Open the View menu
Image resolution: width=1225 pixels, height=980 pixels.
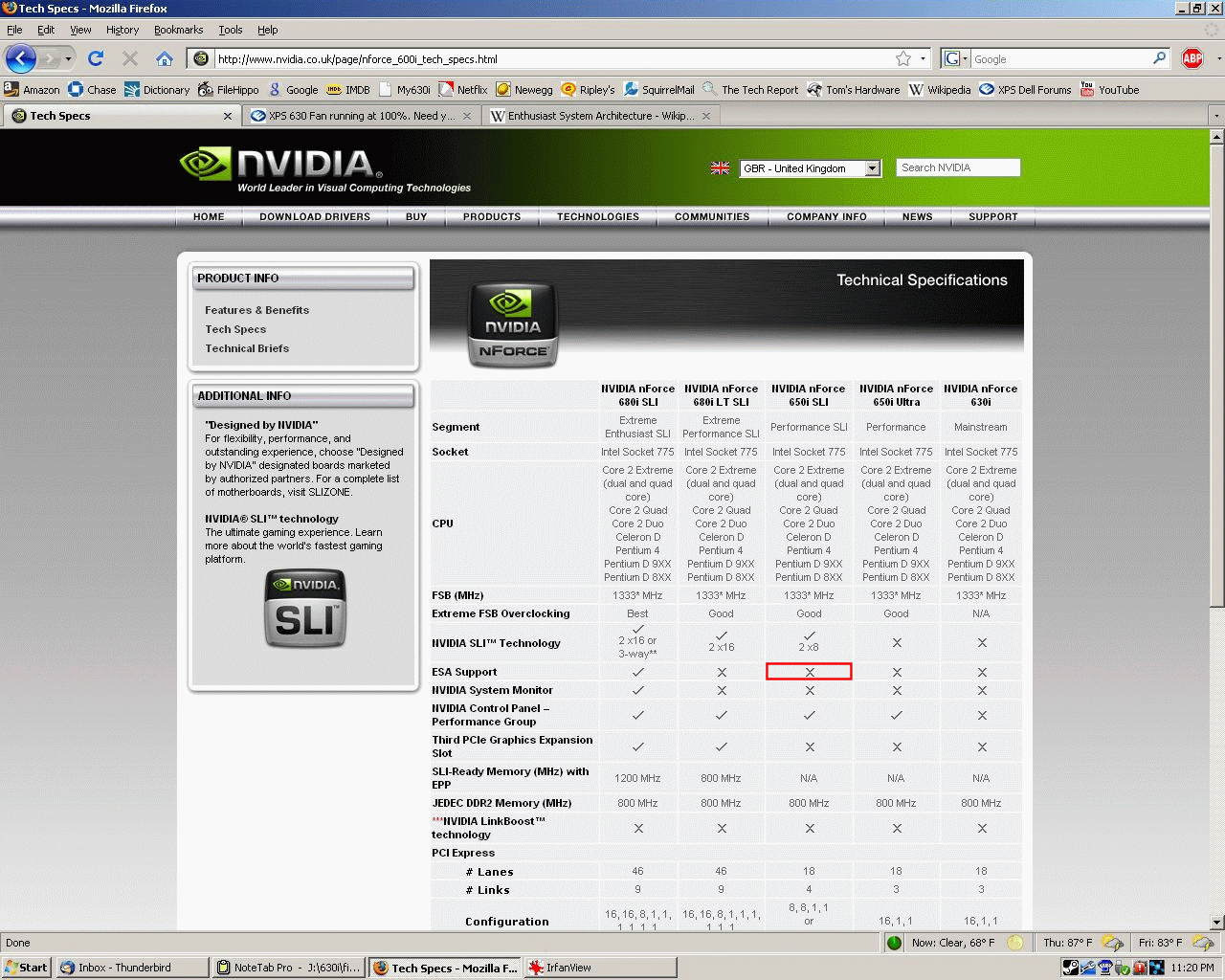80,30
